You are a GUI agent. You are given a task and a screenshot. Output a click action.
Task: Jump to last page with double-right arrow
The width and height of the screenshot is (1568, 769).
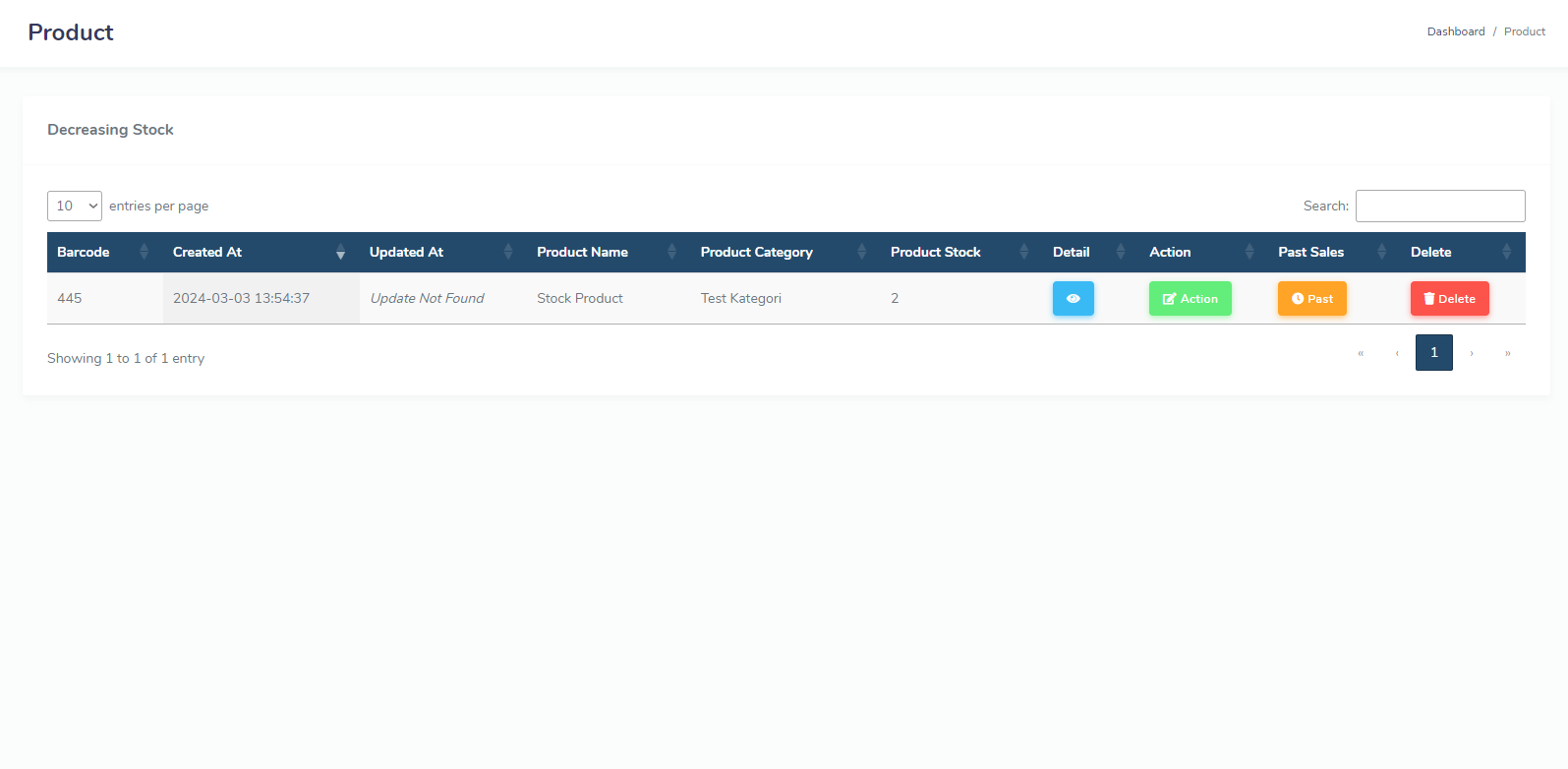(1507, 353)
